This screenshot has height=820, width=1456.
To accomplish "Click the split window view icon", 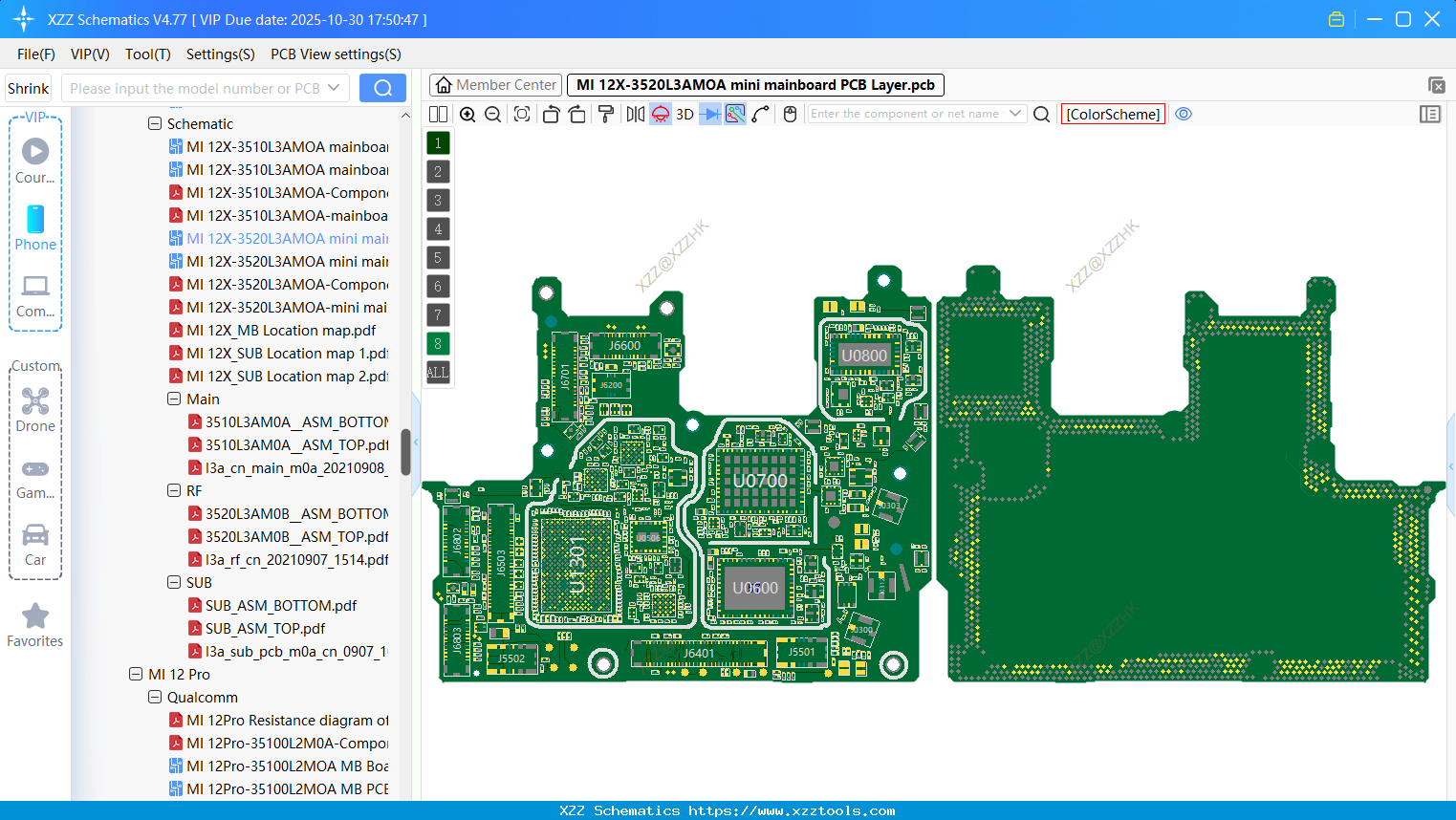I will [x=438, y=114].
